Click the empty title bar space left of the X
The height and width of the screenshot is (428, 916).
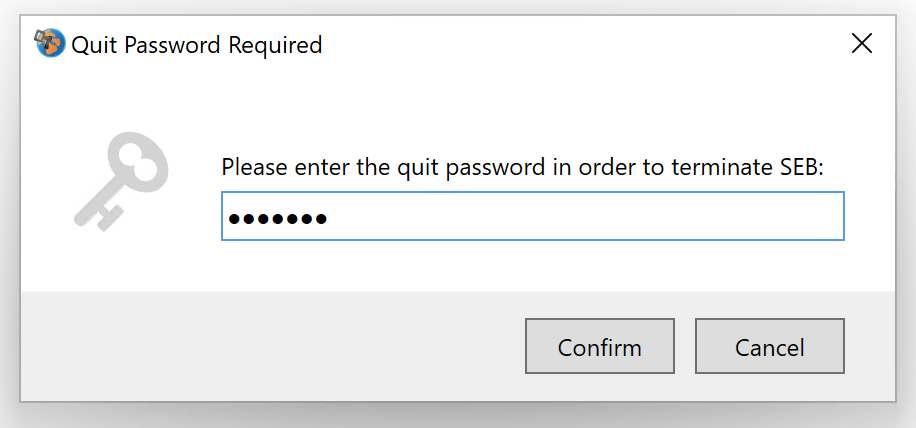click(584, 44)
